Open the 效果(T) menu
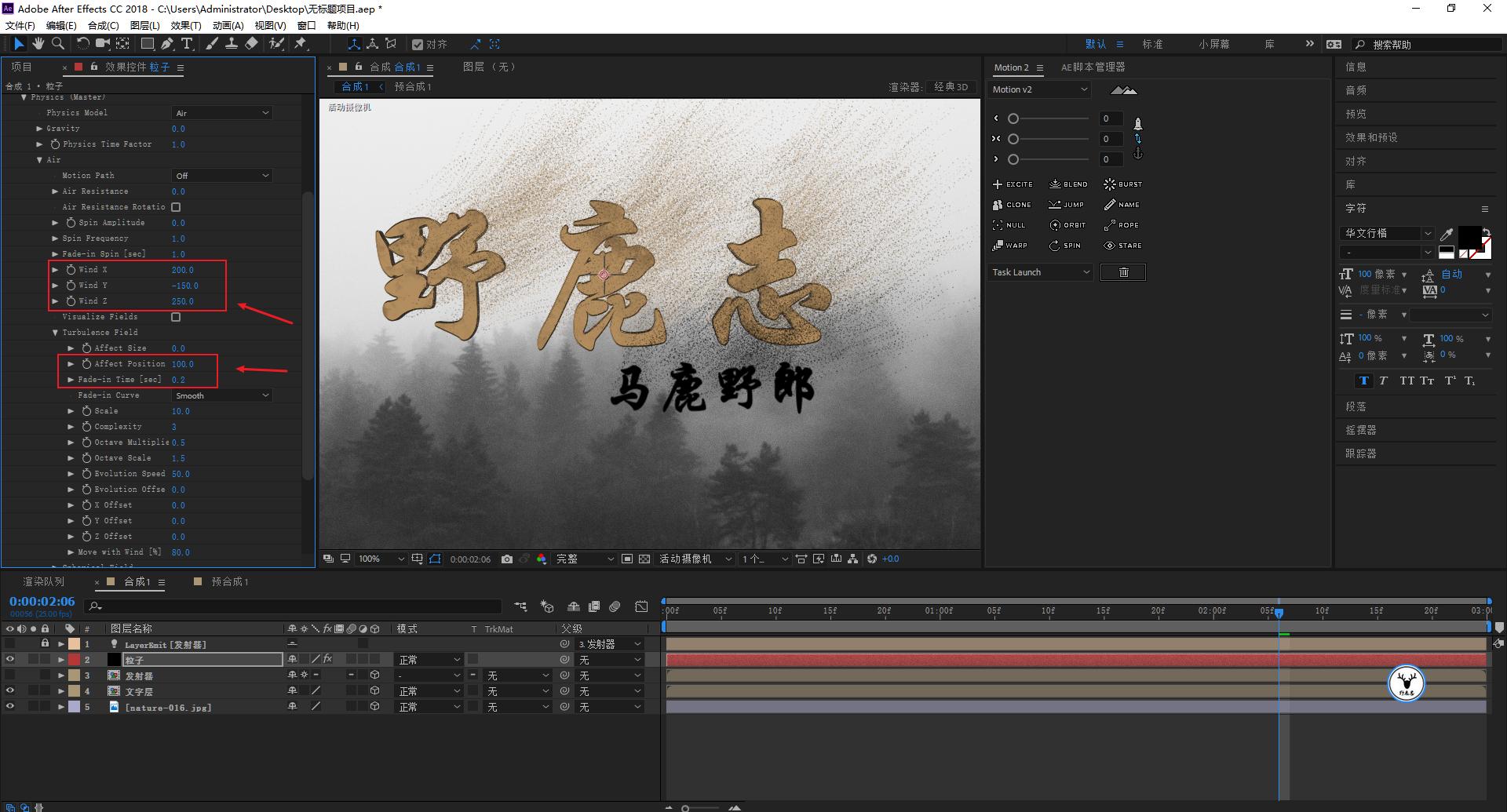Viewport: 1507px width, 812px height. point(185,24)
